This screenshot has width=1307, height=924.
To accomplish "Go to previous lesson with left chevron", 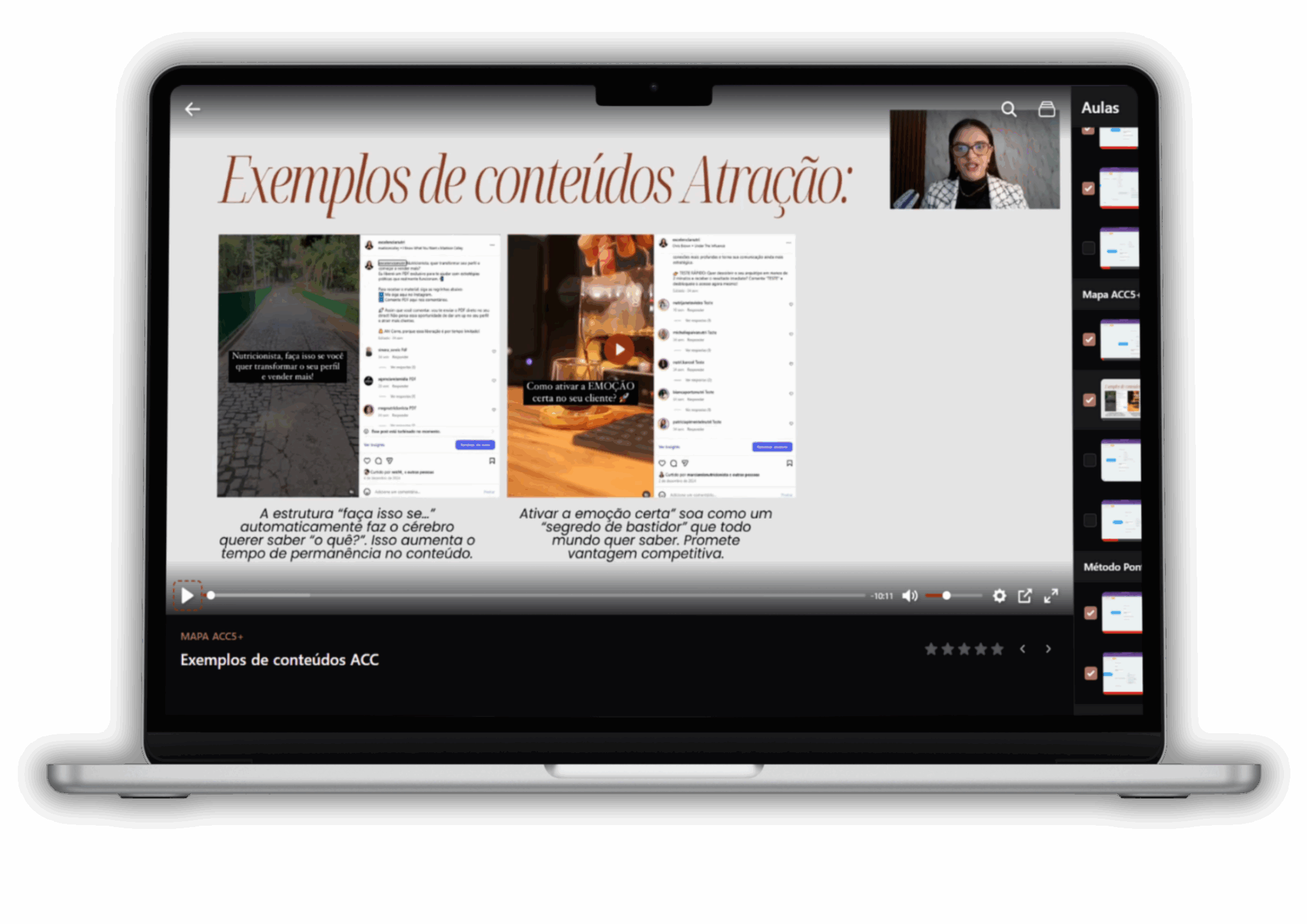I will [x=1023, y=649].
